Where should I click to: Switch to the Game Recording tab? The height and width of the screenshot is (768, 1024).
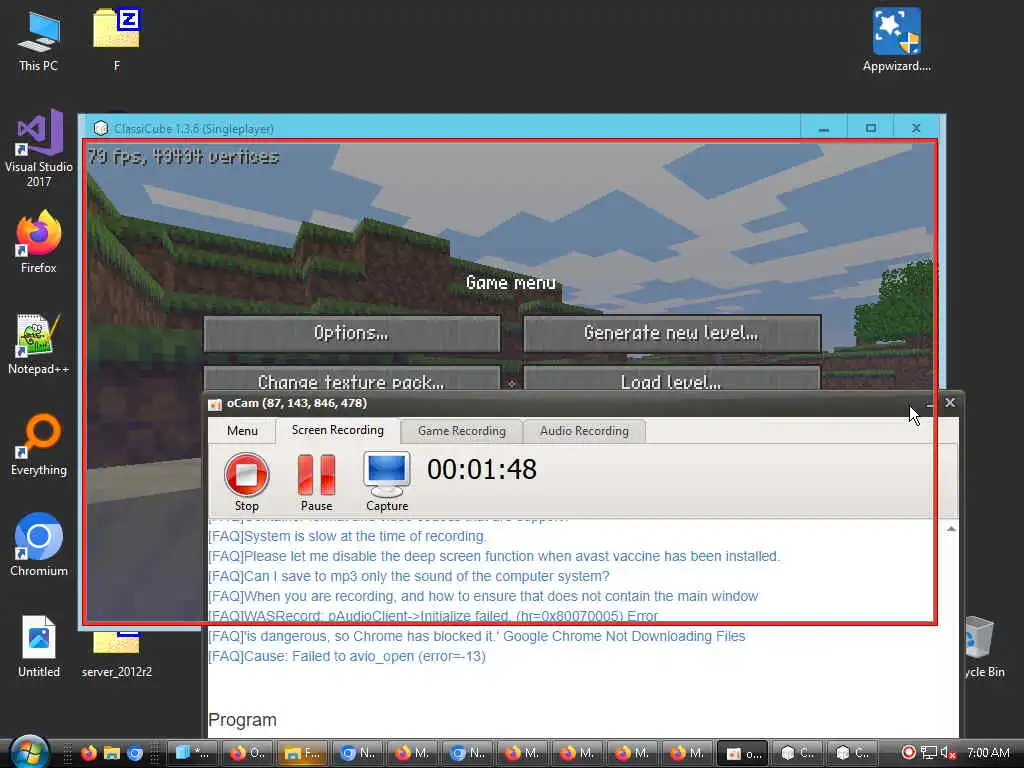[462, 431]
